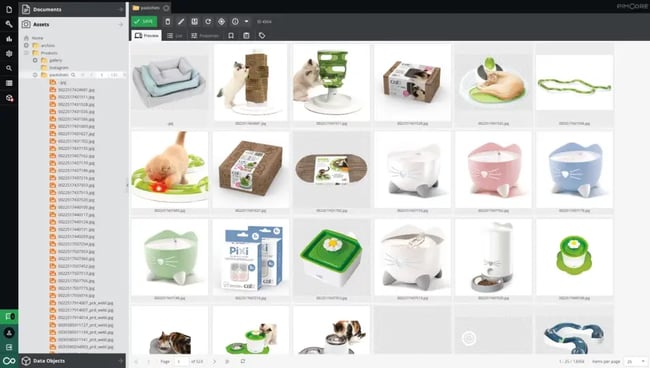The height and width of the screenshot is (368, 650).
Task: Collapse the left tree panel using the splitter handle
Action: [127, 185]
